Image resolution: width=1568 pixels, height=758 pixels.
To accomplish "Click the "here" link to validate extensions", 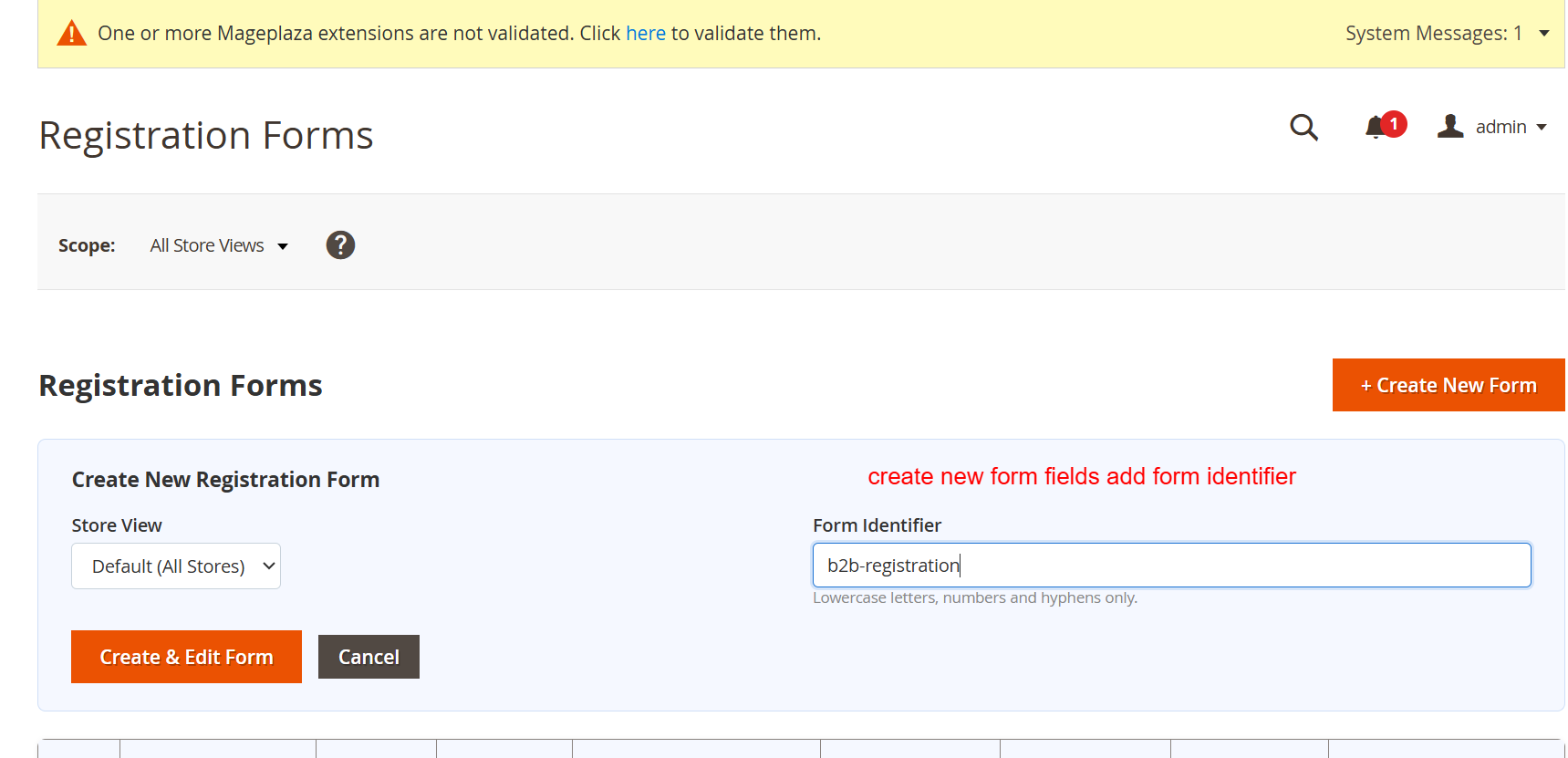I will coord(645,34).
